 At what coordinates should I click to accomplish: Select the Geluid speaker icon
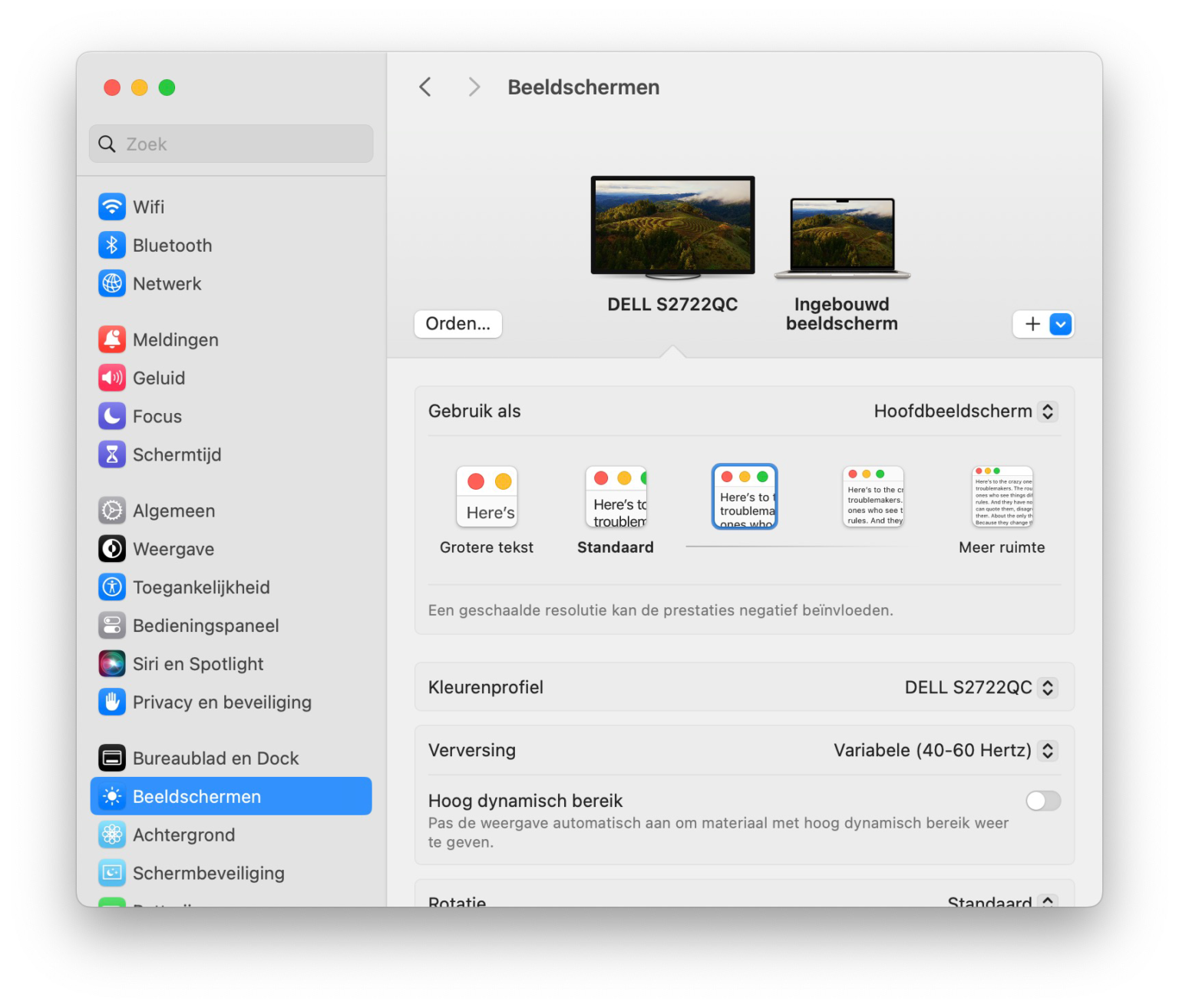click(112, 377)
